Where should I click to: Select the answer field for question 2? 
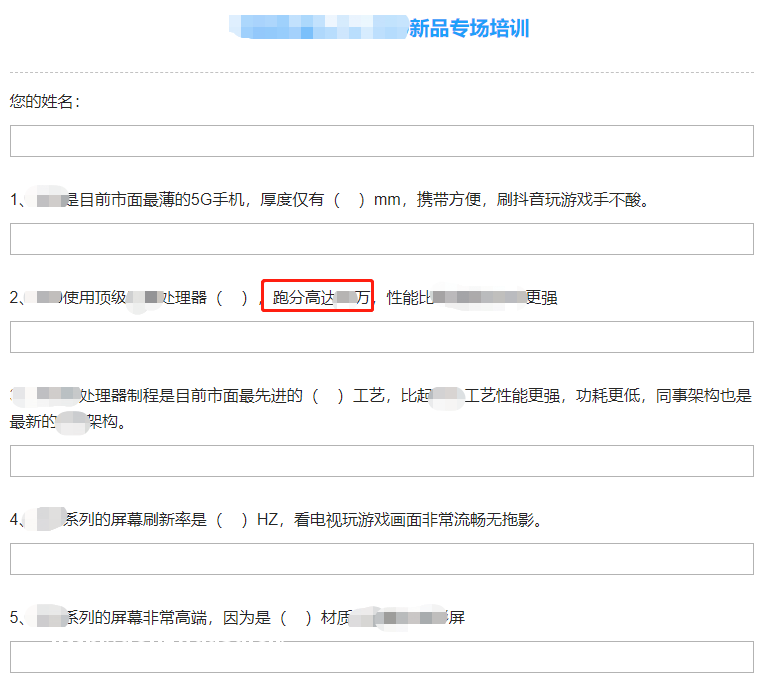381,337
